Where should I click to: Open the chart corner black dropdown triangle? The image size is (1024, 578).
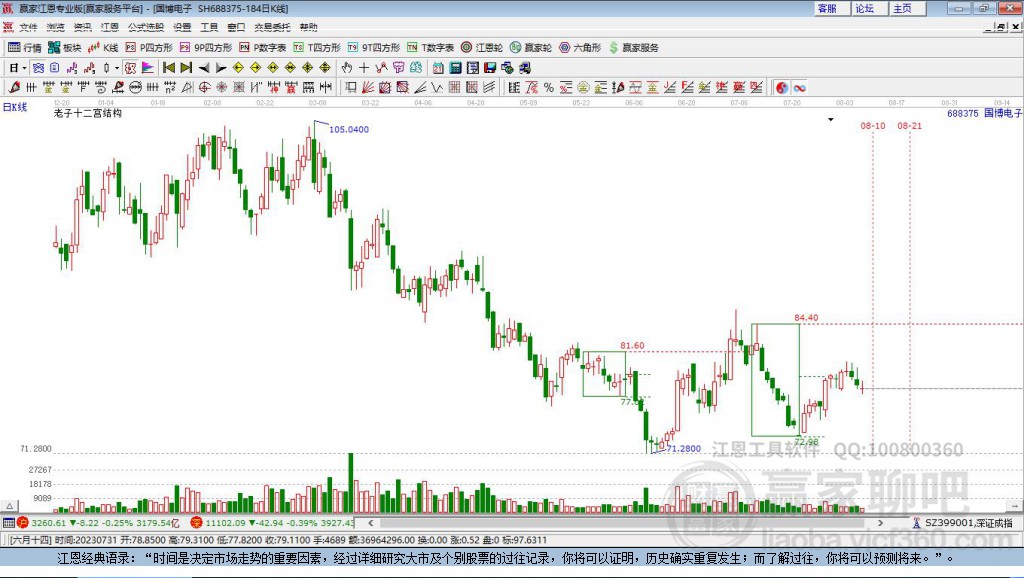pos(831,120)
